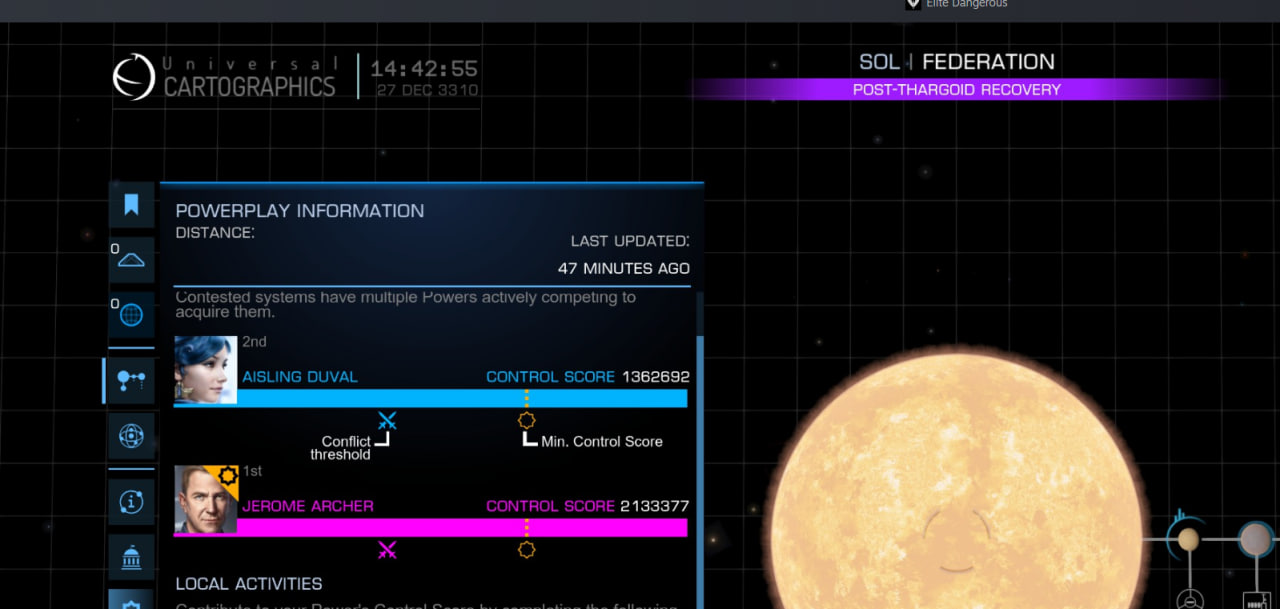
Task: Click orange gear marker under Jerome Archer bar
Action: 526,549
